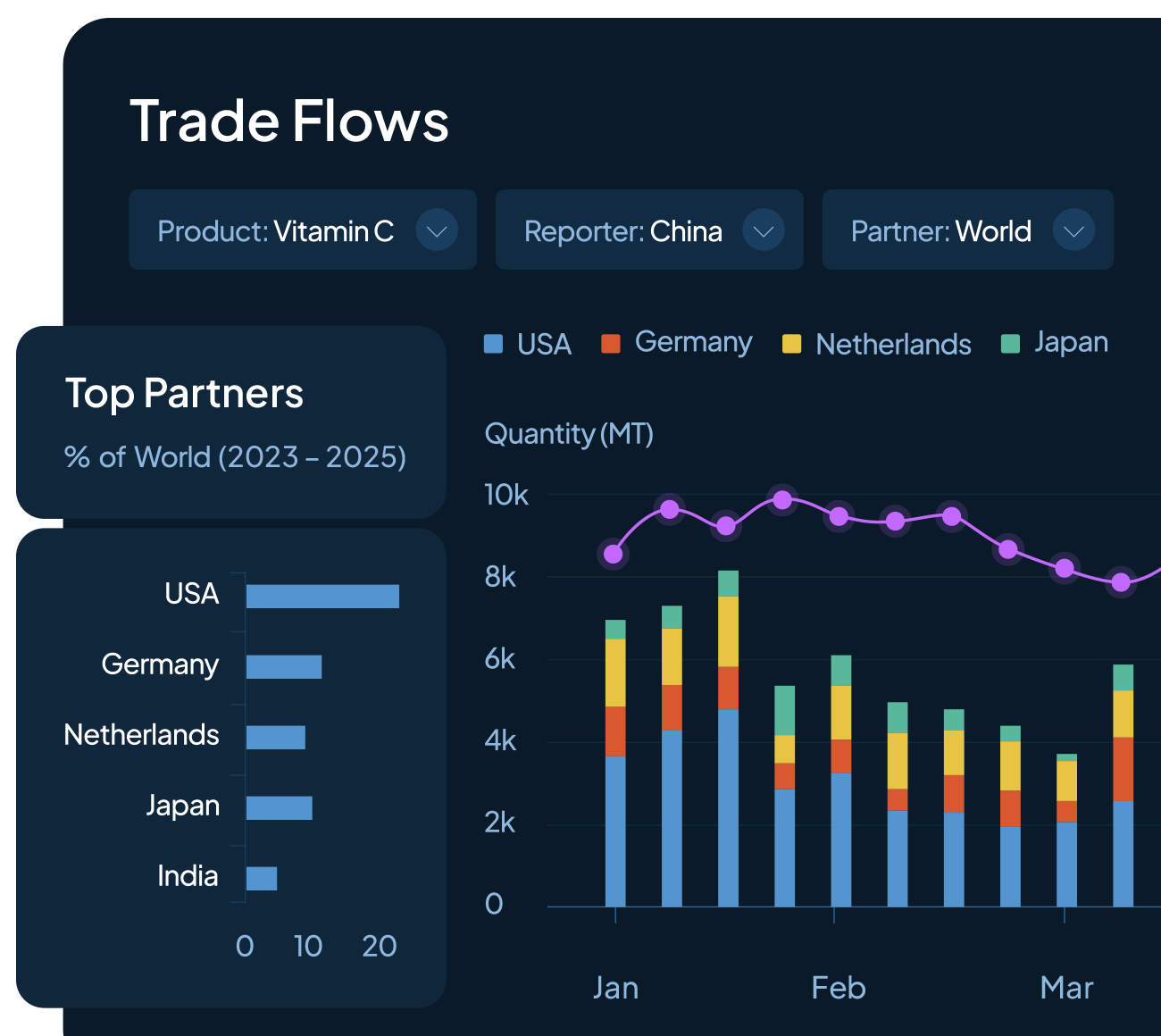1161x1036 pixels.
Task: Click the Mar label on the x-axis
Action: coord(1066,988)
